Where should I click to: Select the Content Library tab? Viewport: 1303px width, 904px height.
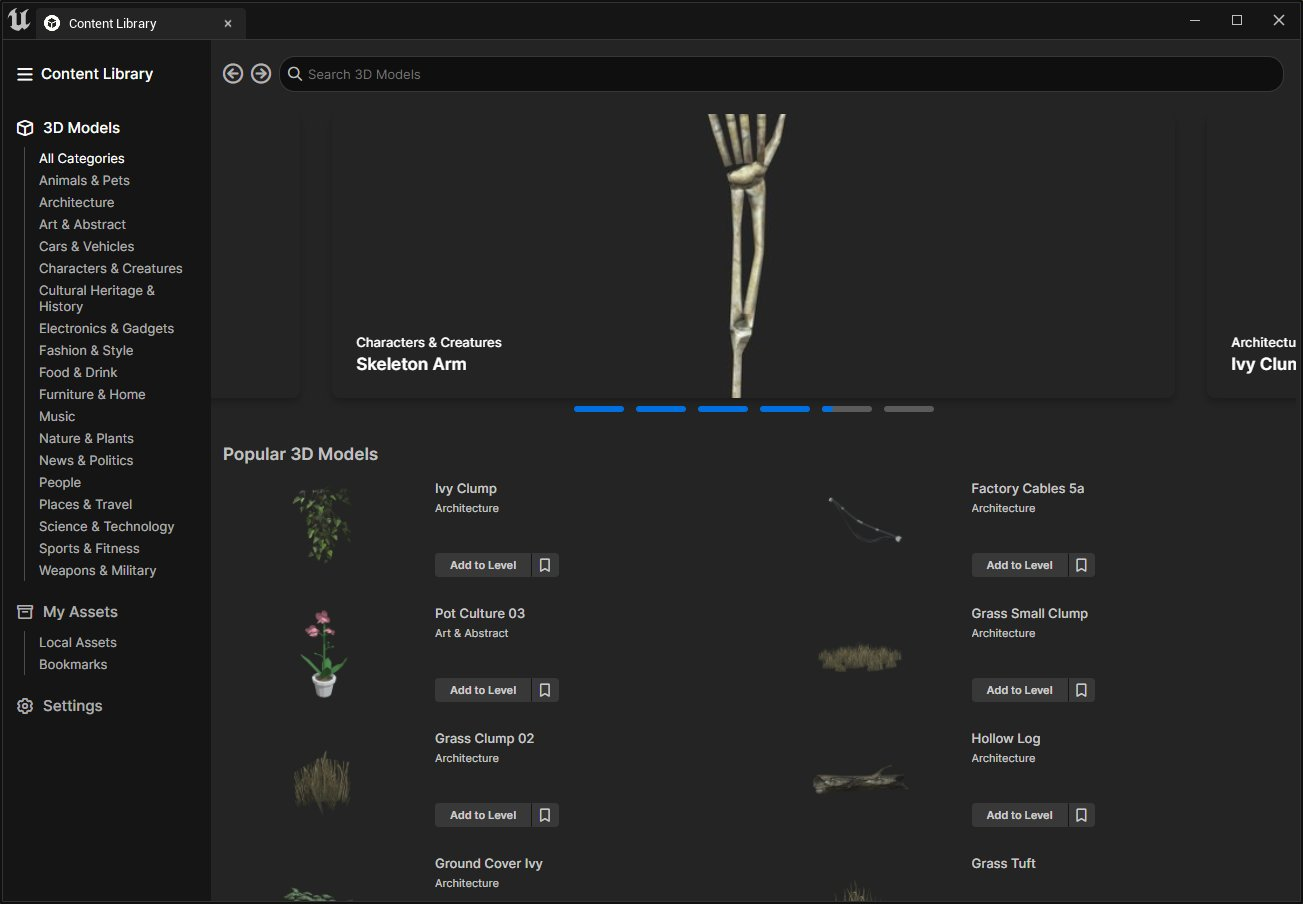coord(140,23)
